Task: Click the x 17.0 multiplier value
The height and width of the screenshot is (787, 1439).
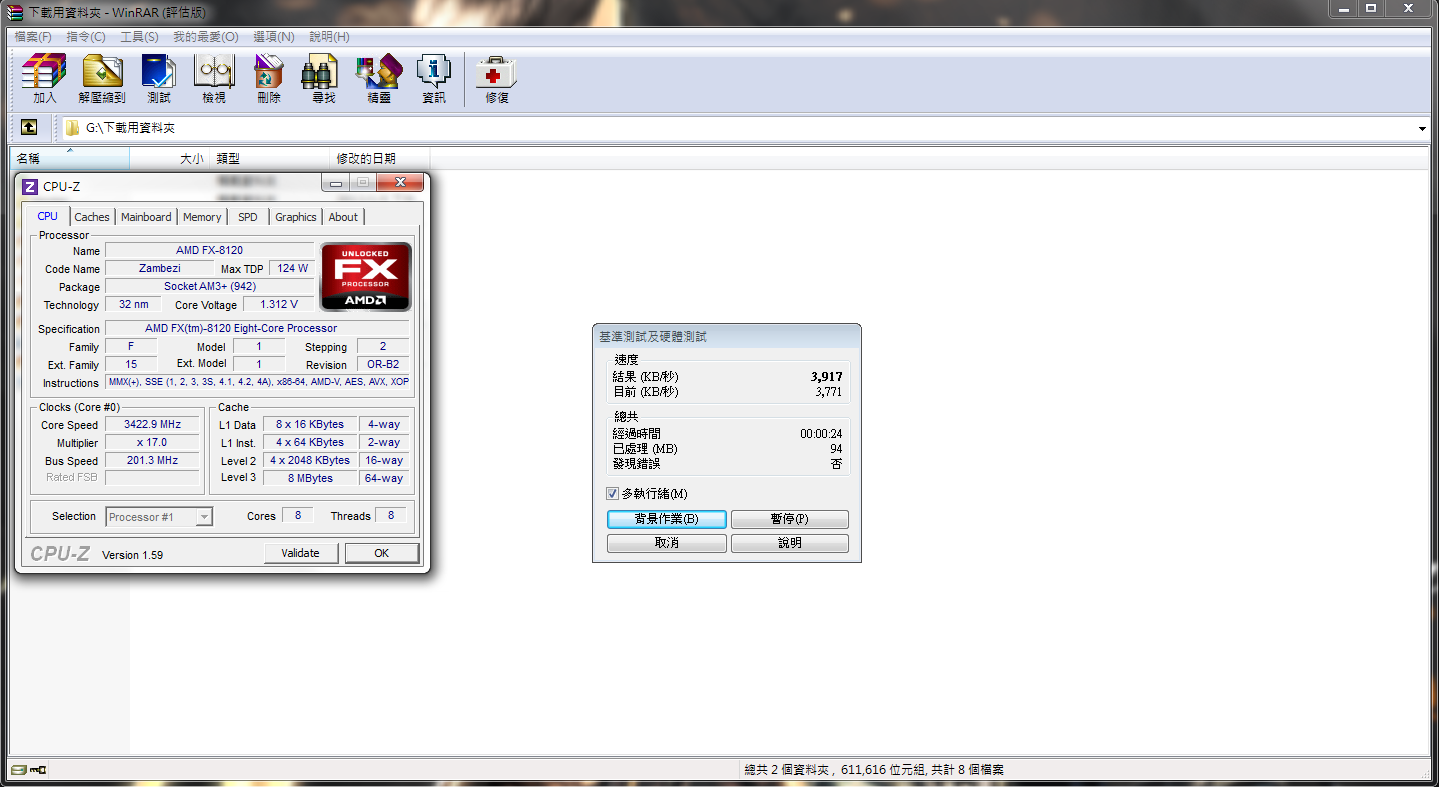Action: coord(152,442)
